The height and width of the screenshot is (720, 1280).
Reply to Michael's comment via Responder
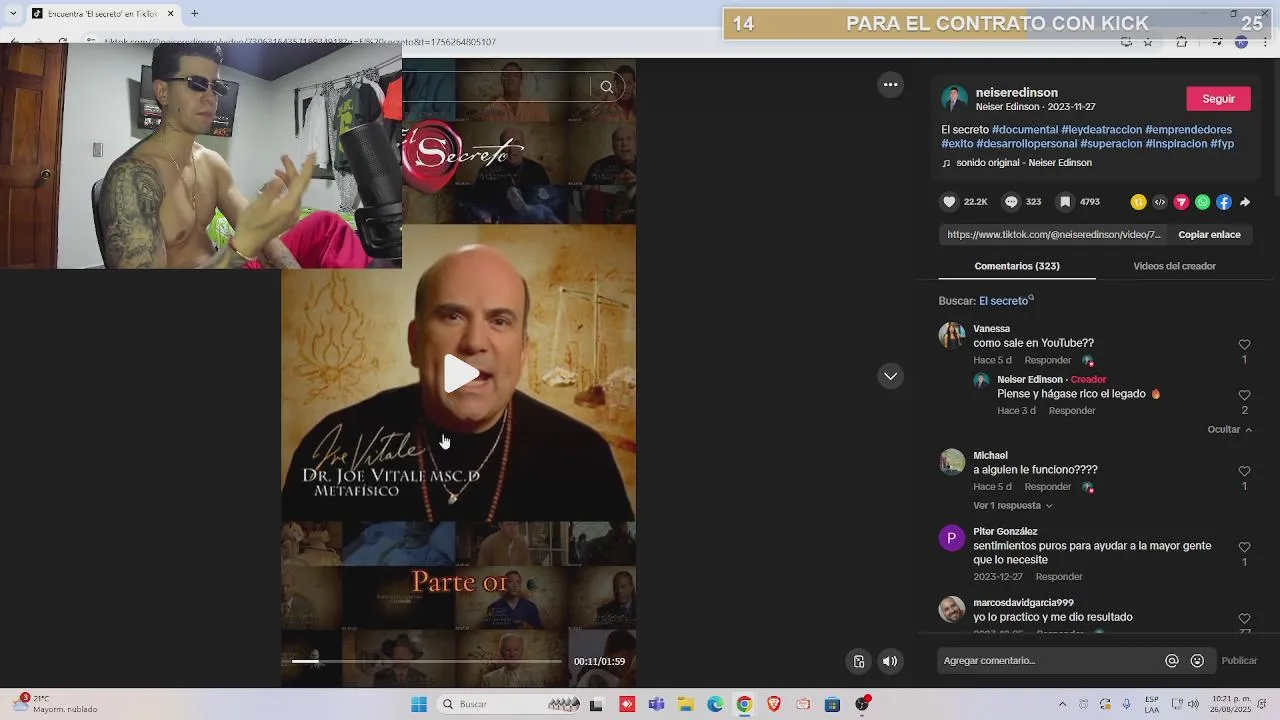pos(1048,487)
